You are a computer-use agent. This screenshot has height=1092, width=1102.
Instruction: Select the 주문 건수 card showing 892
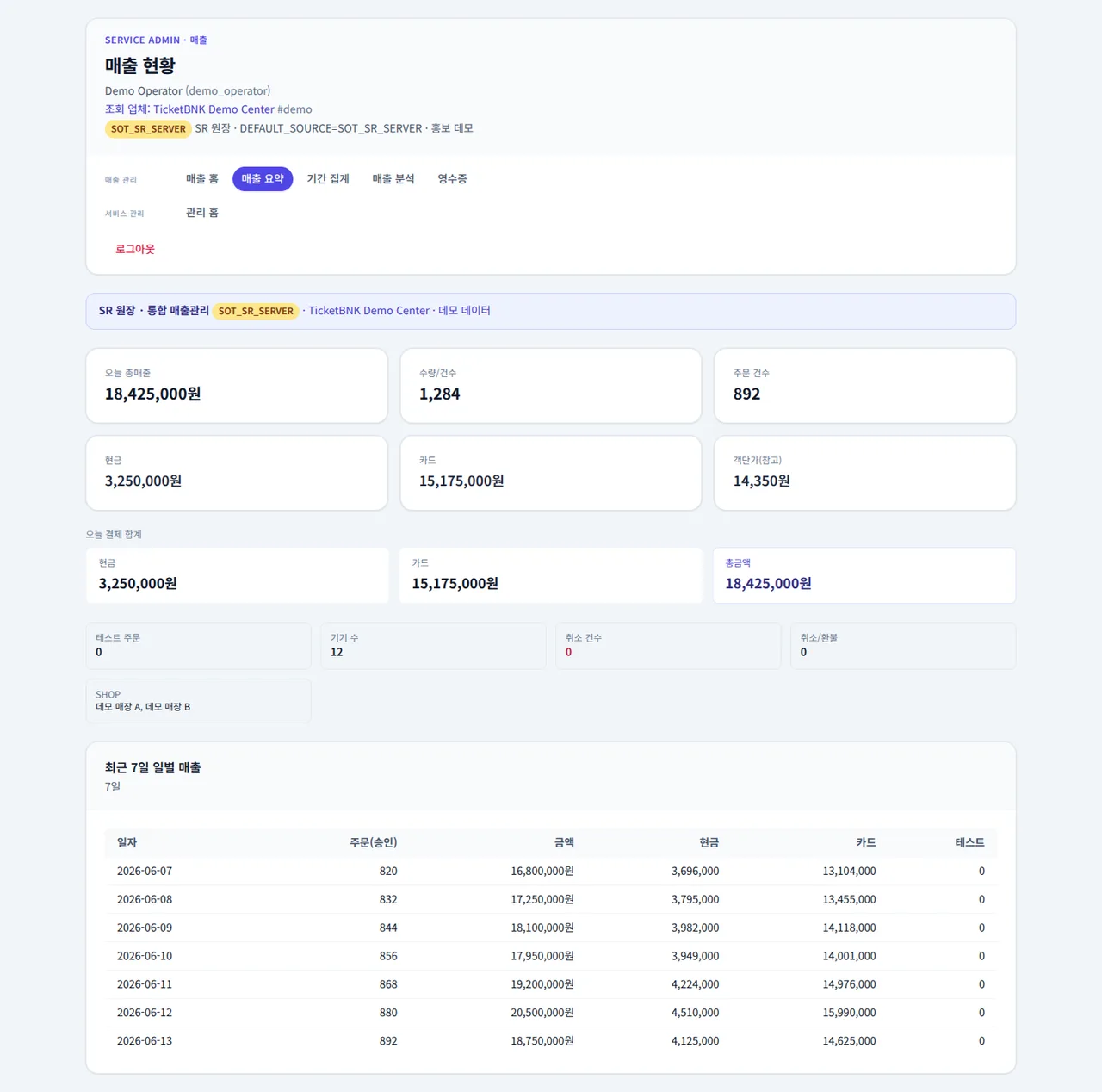click(x=865, y=386)
